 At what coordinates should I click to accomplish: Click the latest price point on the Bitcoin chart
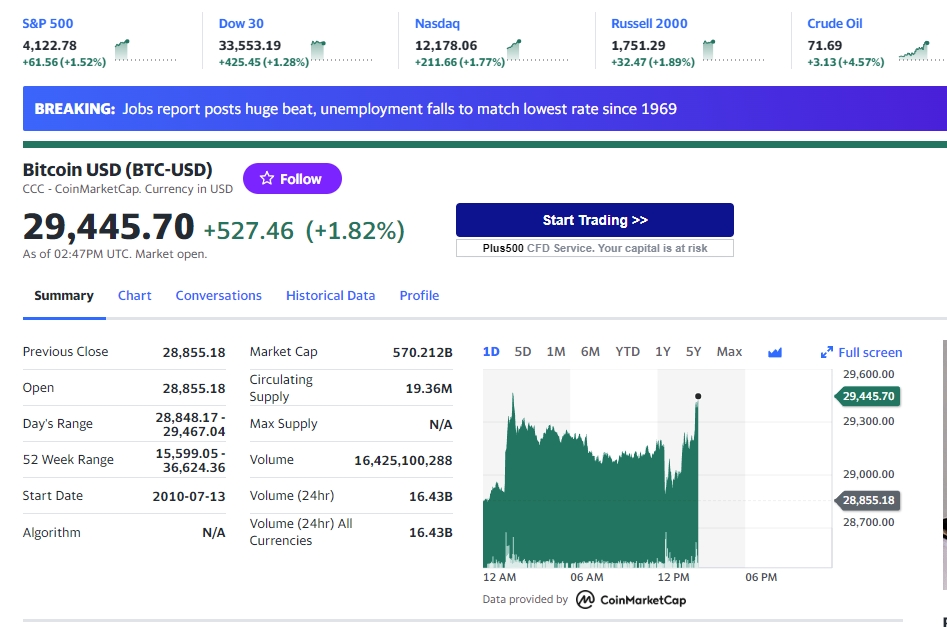tap(698, 396)
